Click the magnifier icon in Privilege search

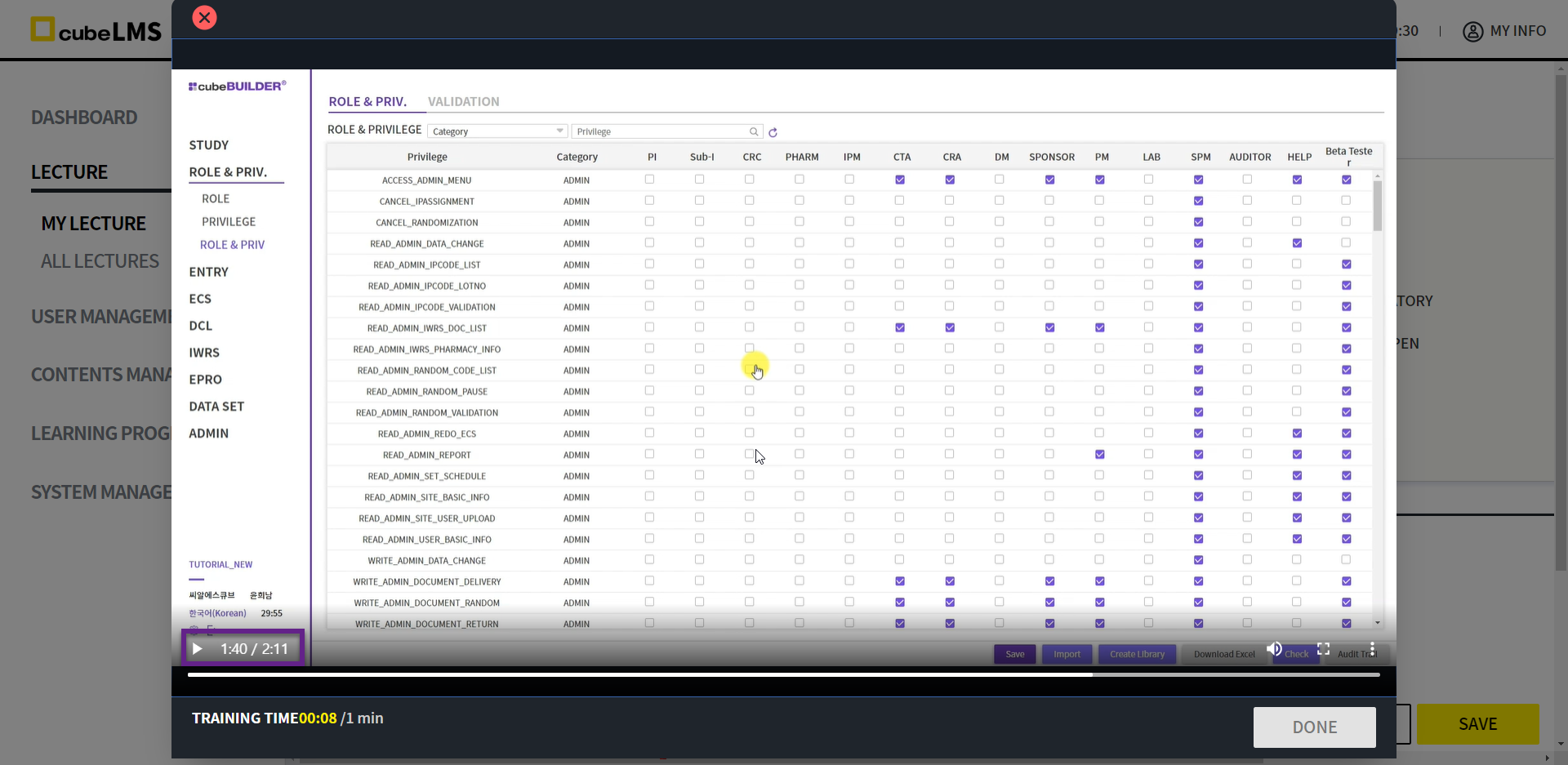click(x=754, y=131)
